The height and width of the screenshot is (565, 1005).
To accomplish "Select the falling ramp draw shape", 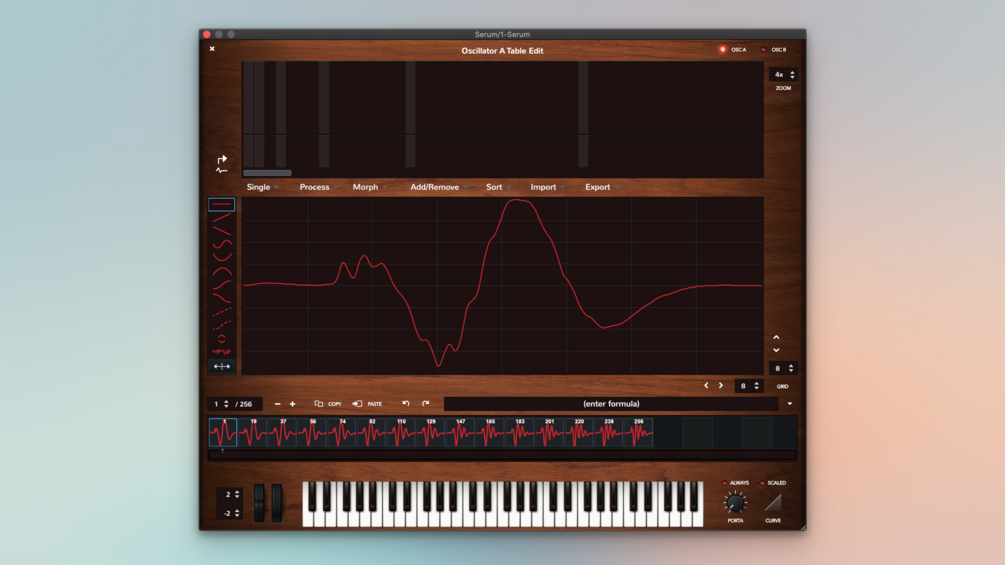I will pos(222,231).
